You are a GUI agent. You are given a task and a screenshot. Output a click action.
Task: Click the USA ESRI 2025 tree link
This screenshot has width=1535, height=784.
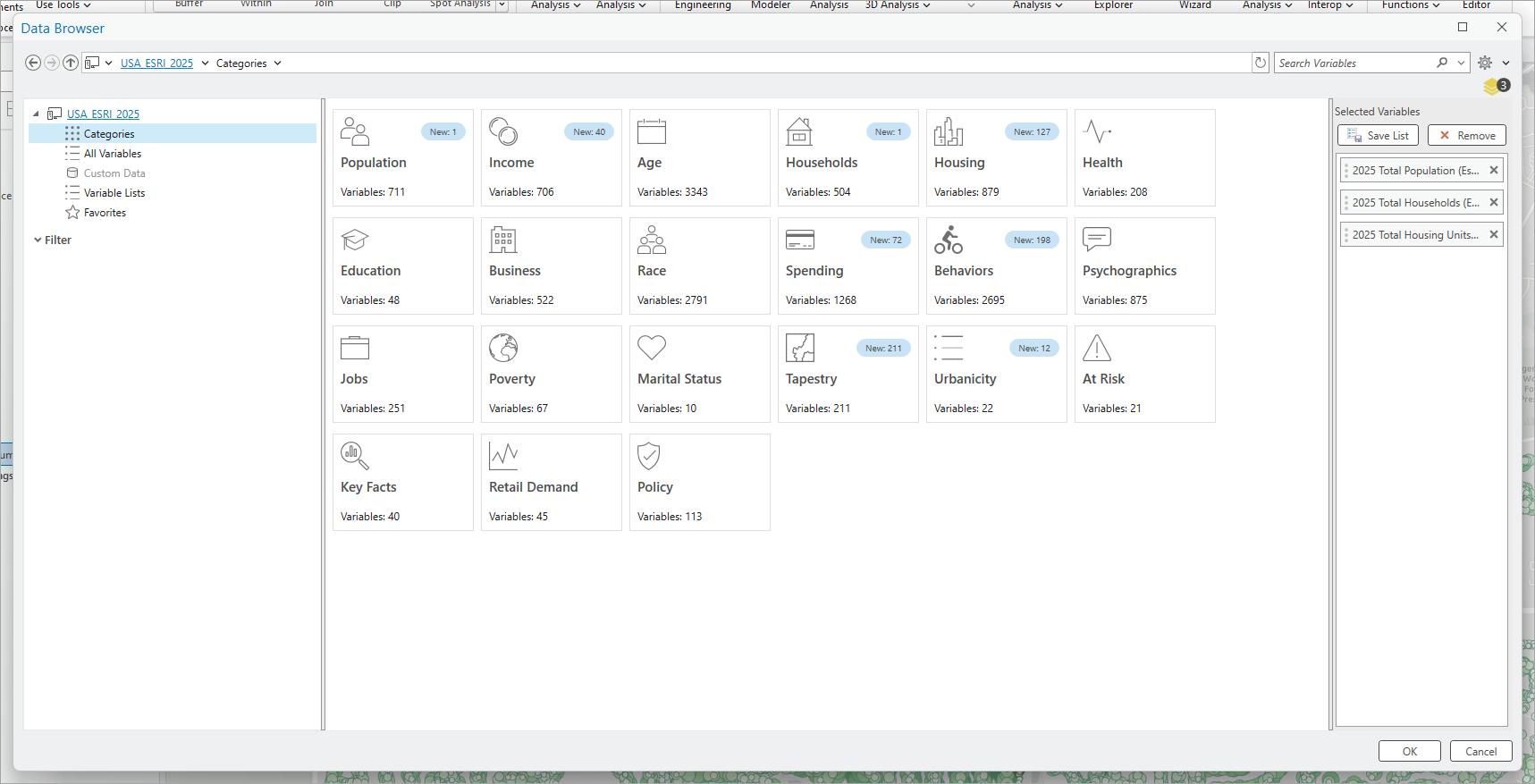pyautogui.click(x=103, y=114)
